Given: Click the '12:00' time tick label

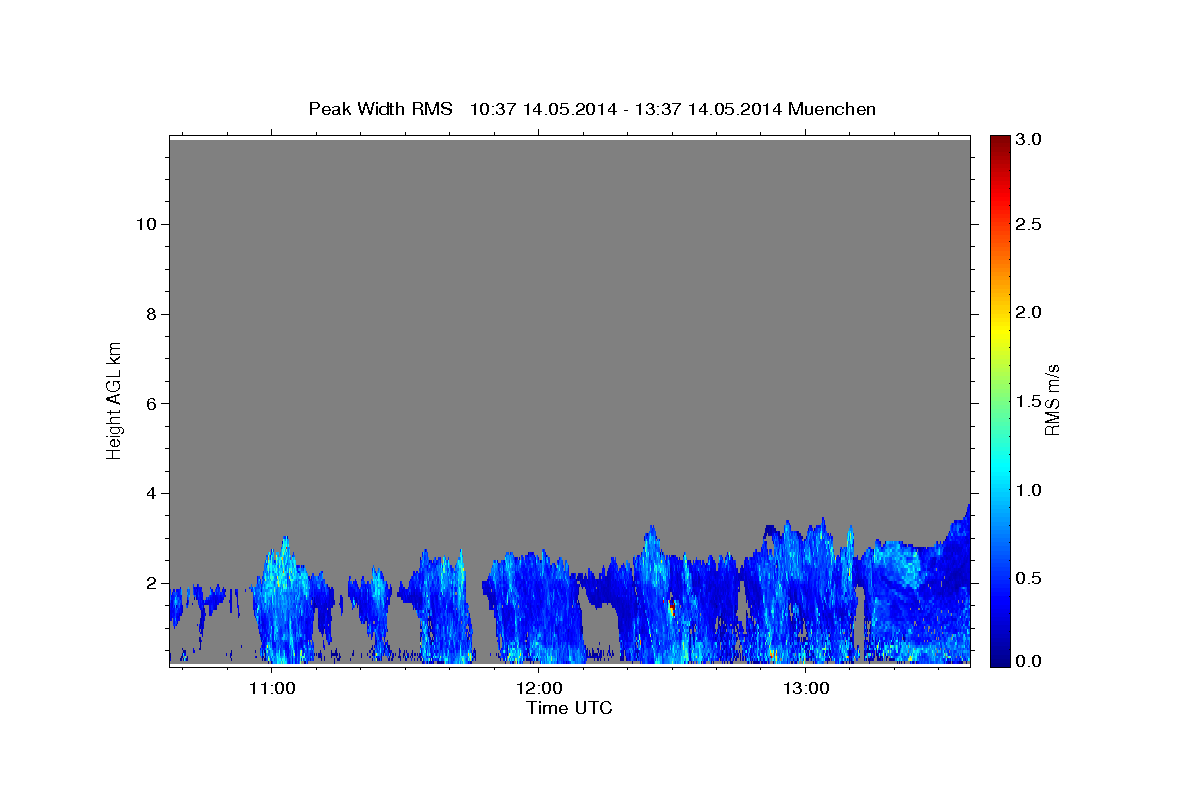Looking at the screenshot, I should coord(538,689).
